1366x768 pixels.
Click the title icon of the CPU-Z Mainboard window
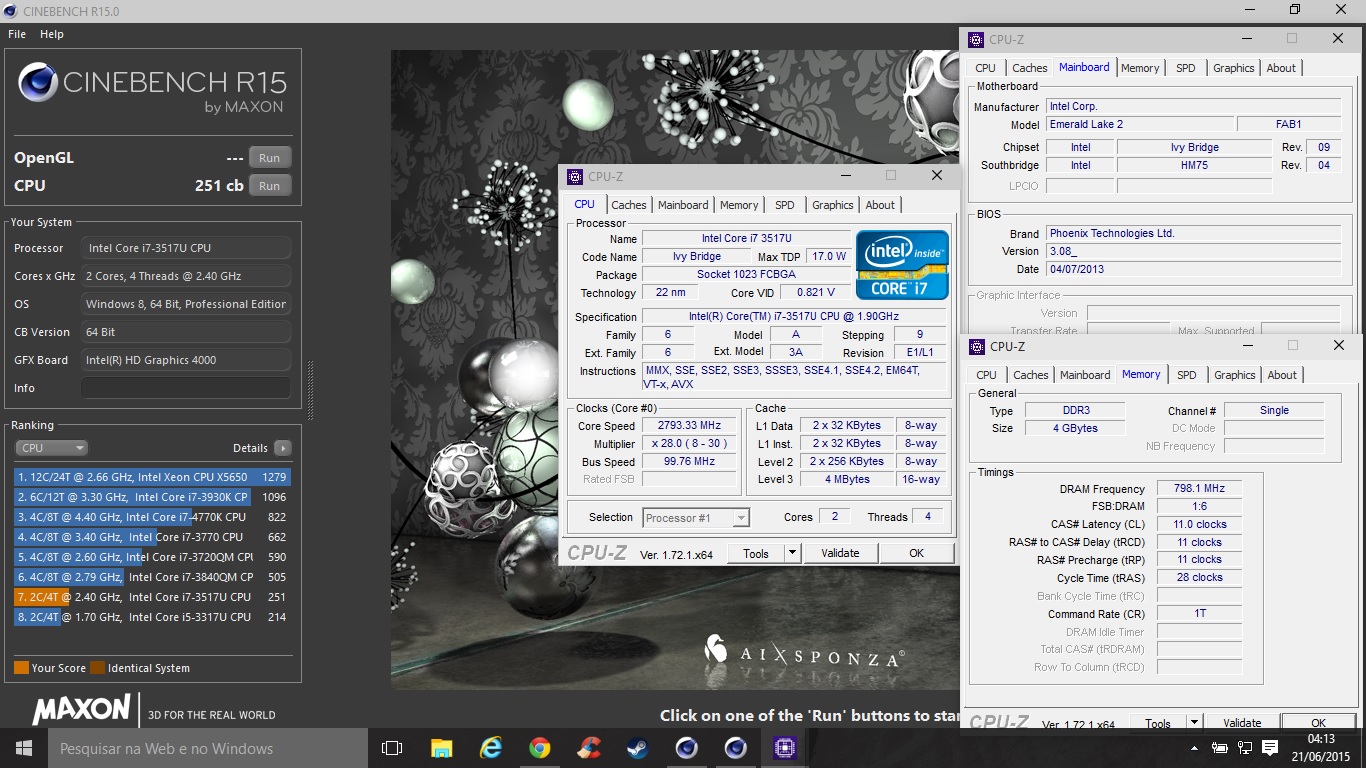tap(975, 40)
